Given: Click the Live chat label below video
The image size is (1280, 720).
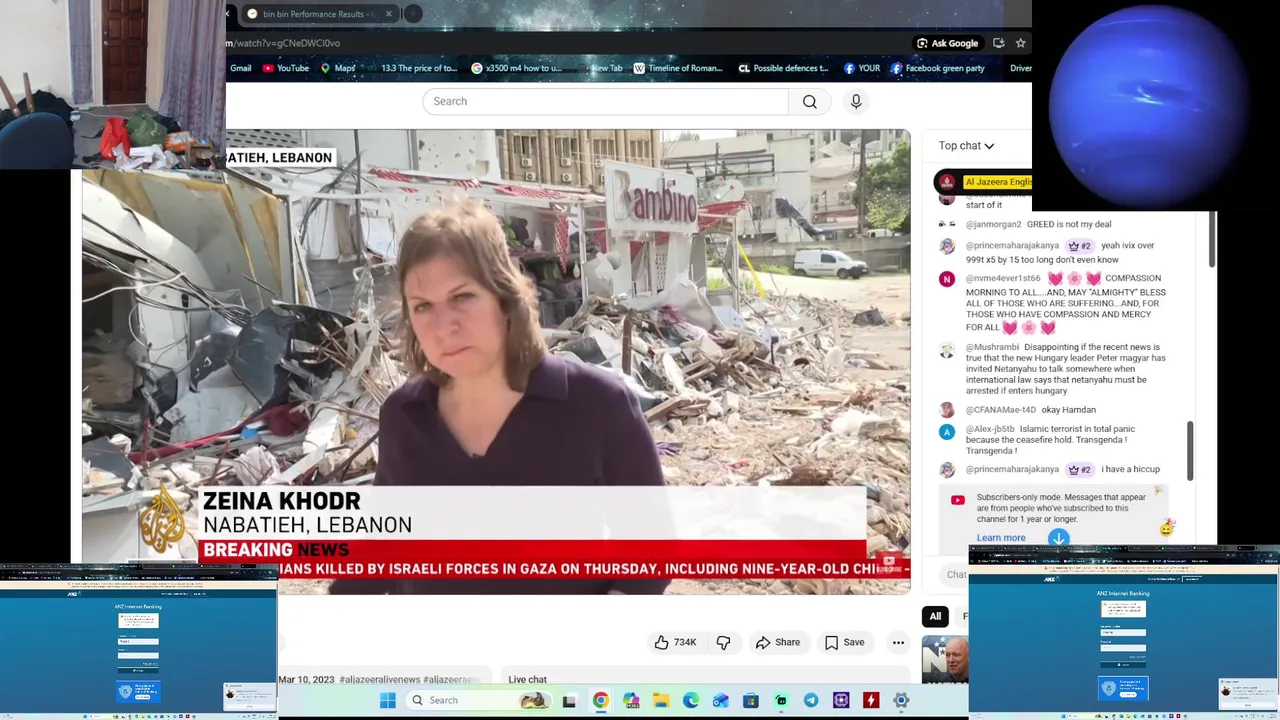Looking at the screenshot, I should tap(527, 679).
